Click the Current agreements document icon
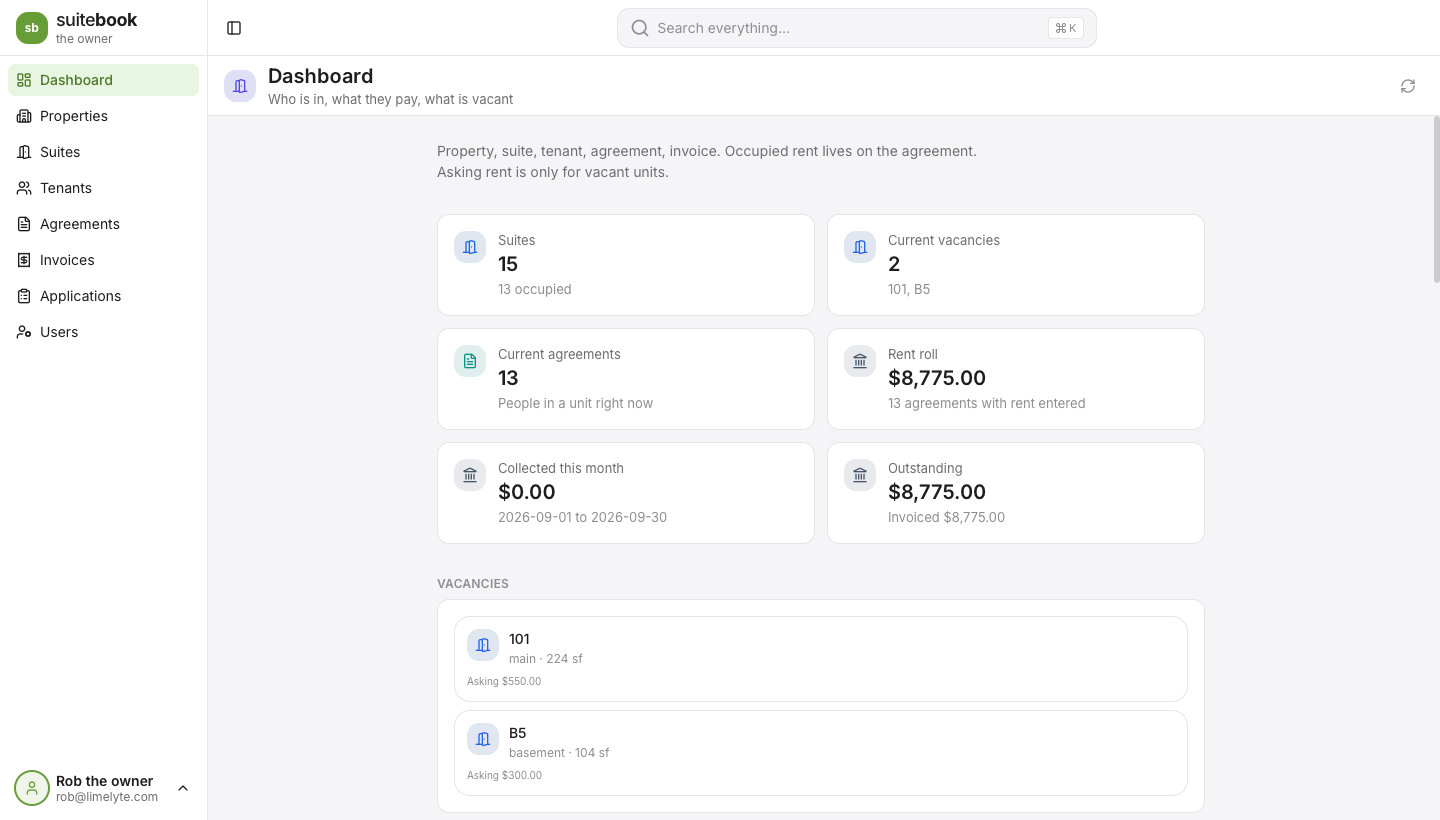Image resolution: width=1440 pixels, height=820 pixels. [x=470, y=361]
